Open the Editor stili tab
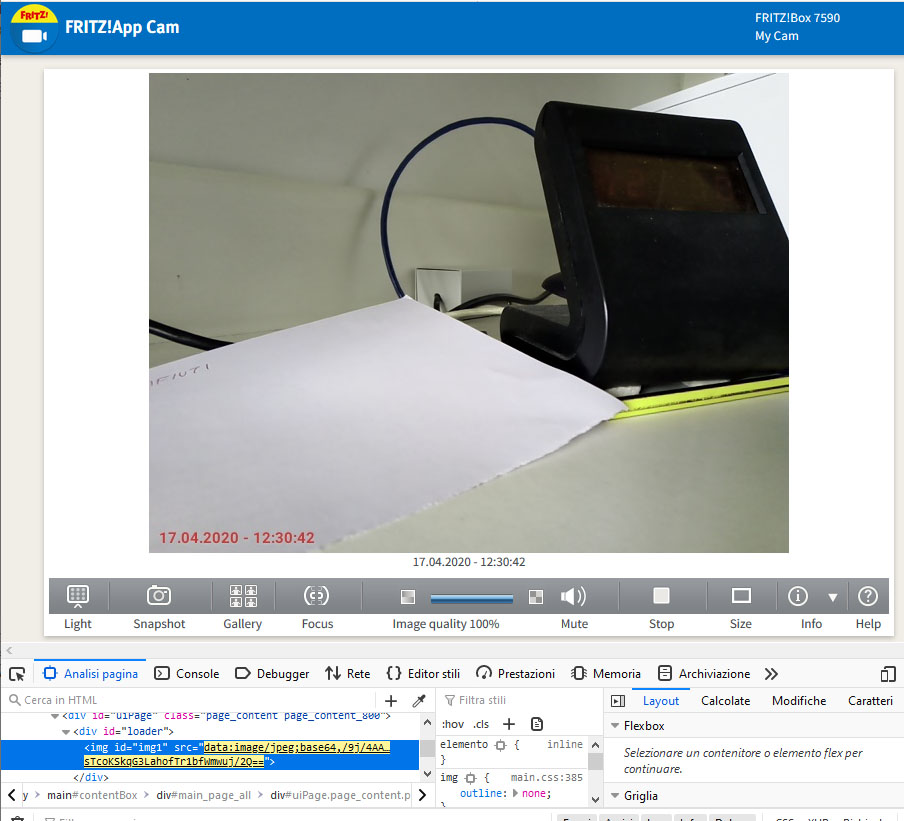Image resolution: width=904 pixels, height=821 pixels. [x=424, y=673]
